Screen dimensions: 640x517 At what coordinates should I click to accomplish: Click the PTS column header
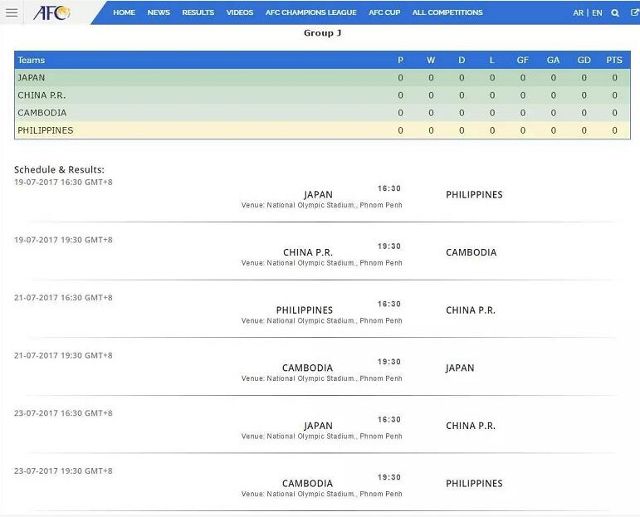coord(614,60)
